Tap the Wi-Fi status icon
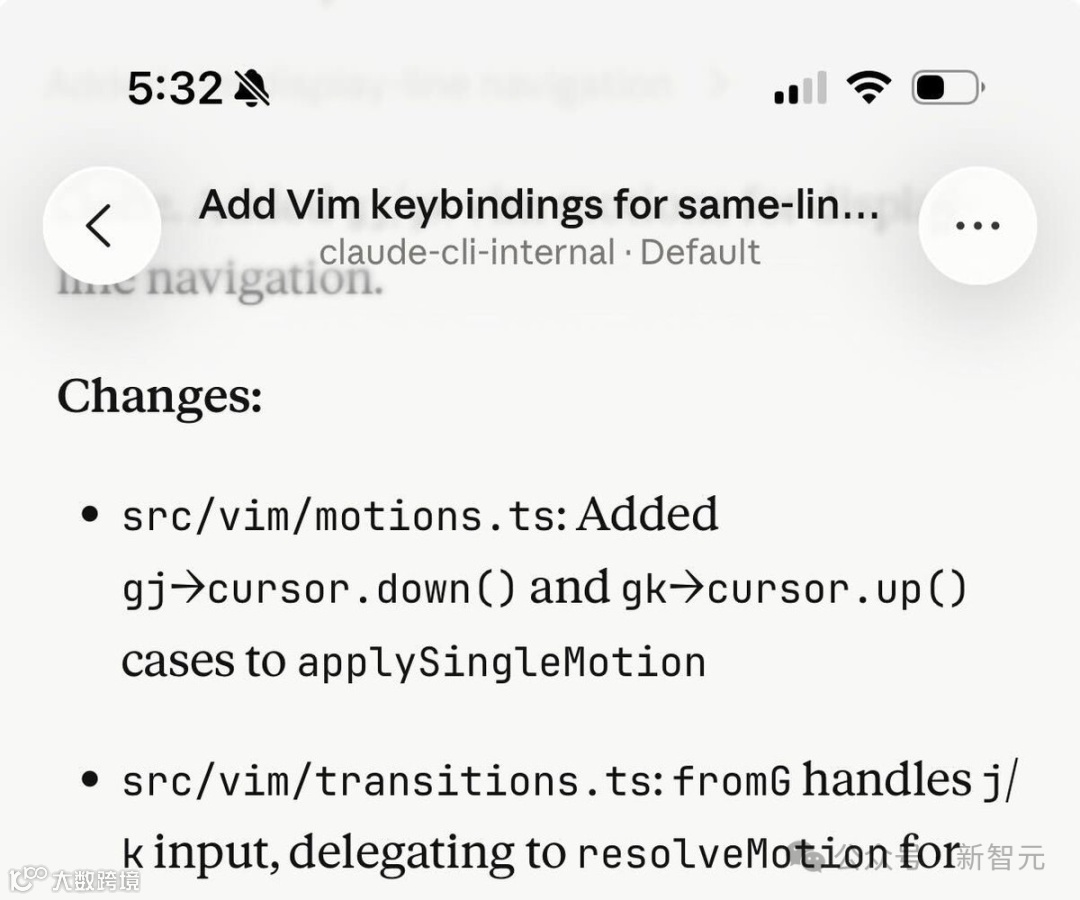This screenshot has height=900, width=1080. coord(868,88)
